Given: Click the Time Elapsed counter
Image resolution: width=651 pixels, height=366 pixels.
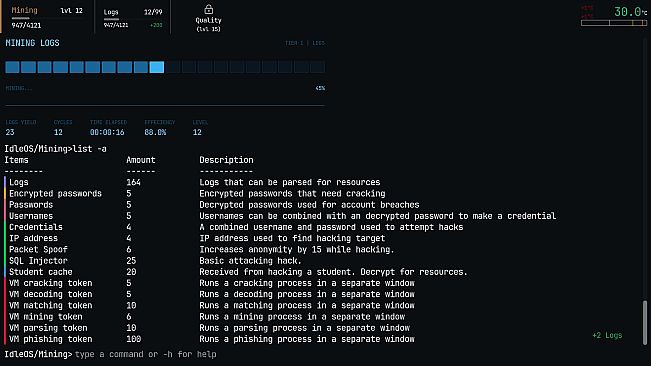Looking at the screenshot, I should pos(108,128).
